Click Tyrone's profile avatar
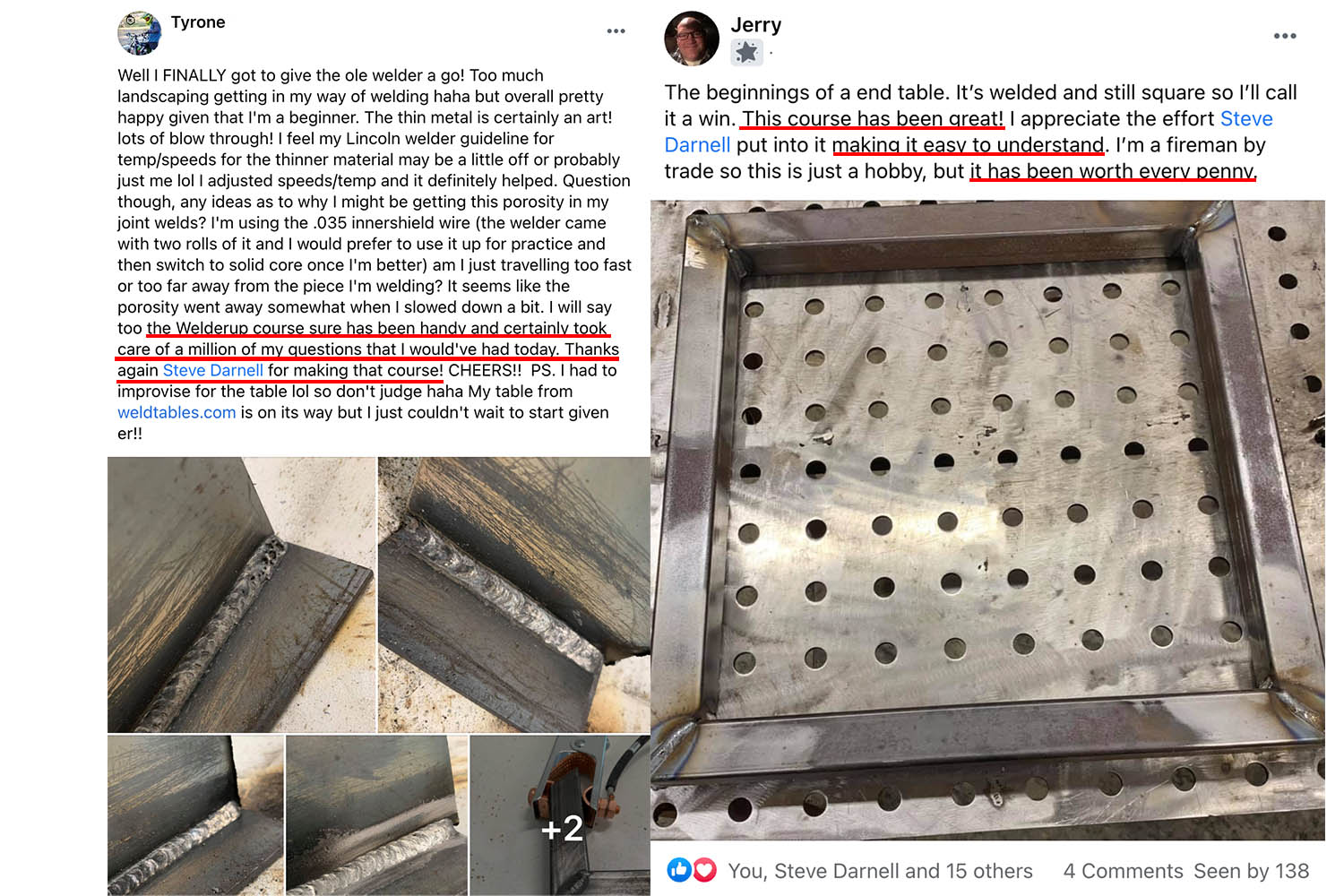The width and height of the screenshot is (1344, 896). pos(140,33)
